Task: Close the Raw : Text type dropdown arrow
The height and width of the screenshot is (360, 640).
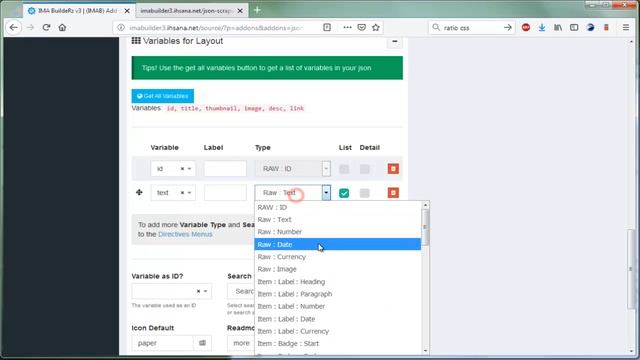Action: 326,193
